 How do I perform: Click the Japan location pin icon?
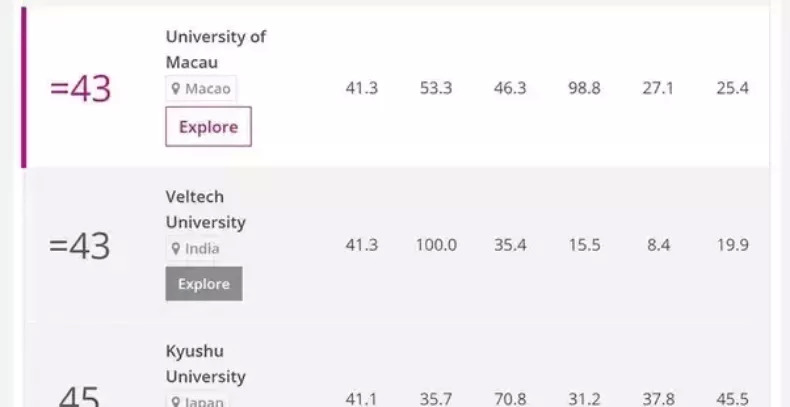[x=176, y=402]
